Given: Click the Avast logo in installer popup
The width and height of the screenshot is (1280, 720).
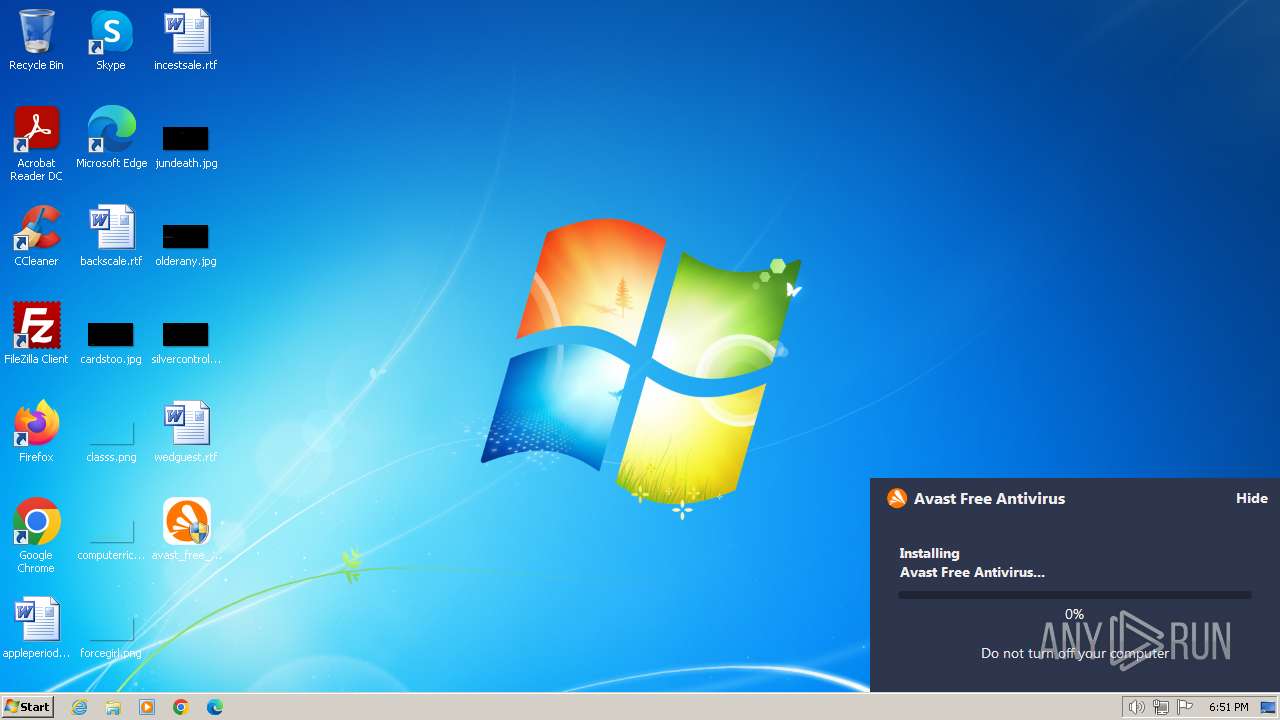Looking at the screenshot, I should click(897, 498).
